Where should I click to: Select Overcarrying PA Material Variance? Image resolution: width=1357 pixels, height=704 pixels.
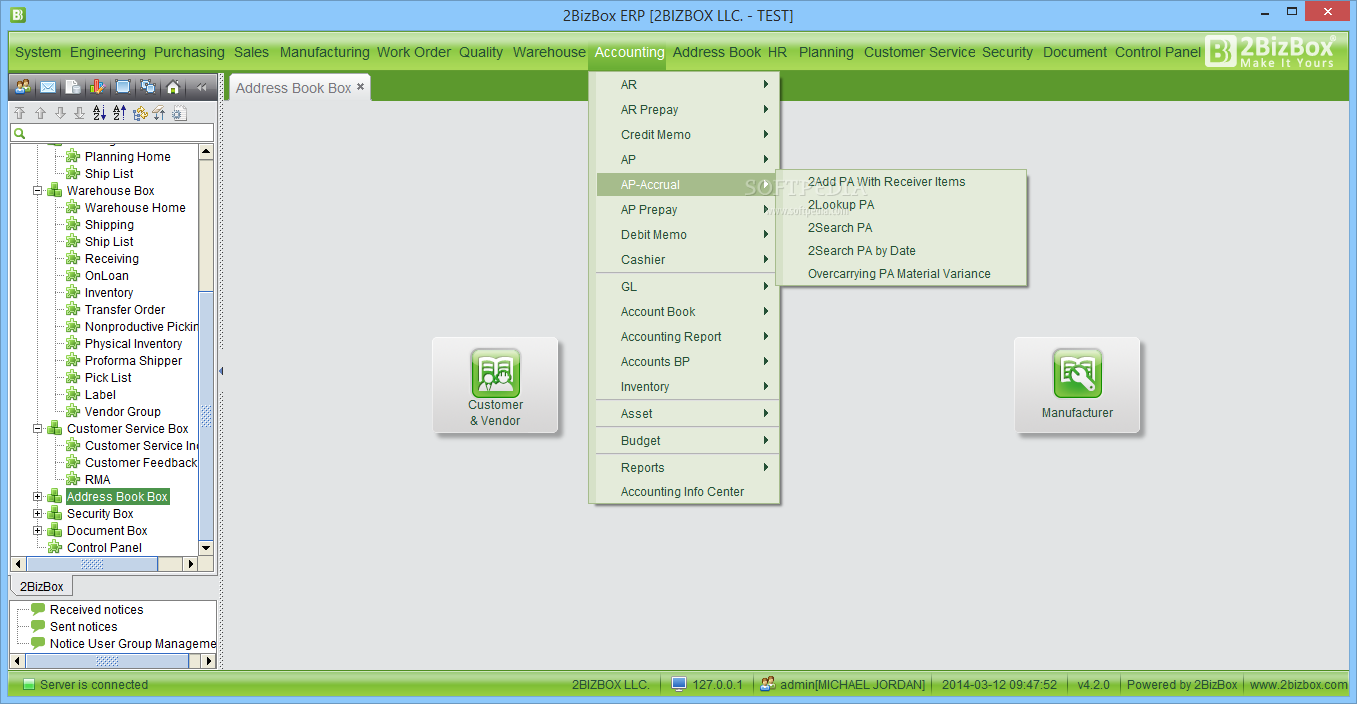901,274
